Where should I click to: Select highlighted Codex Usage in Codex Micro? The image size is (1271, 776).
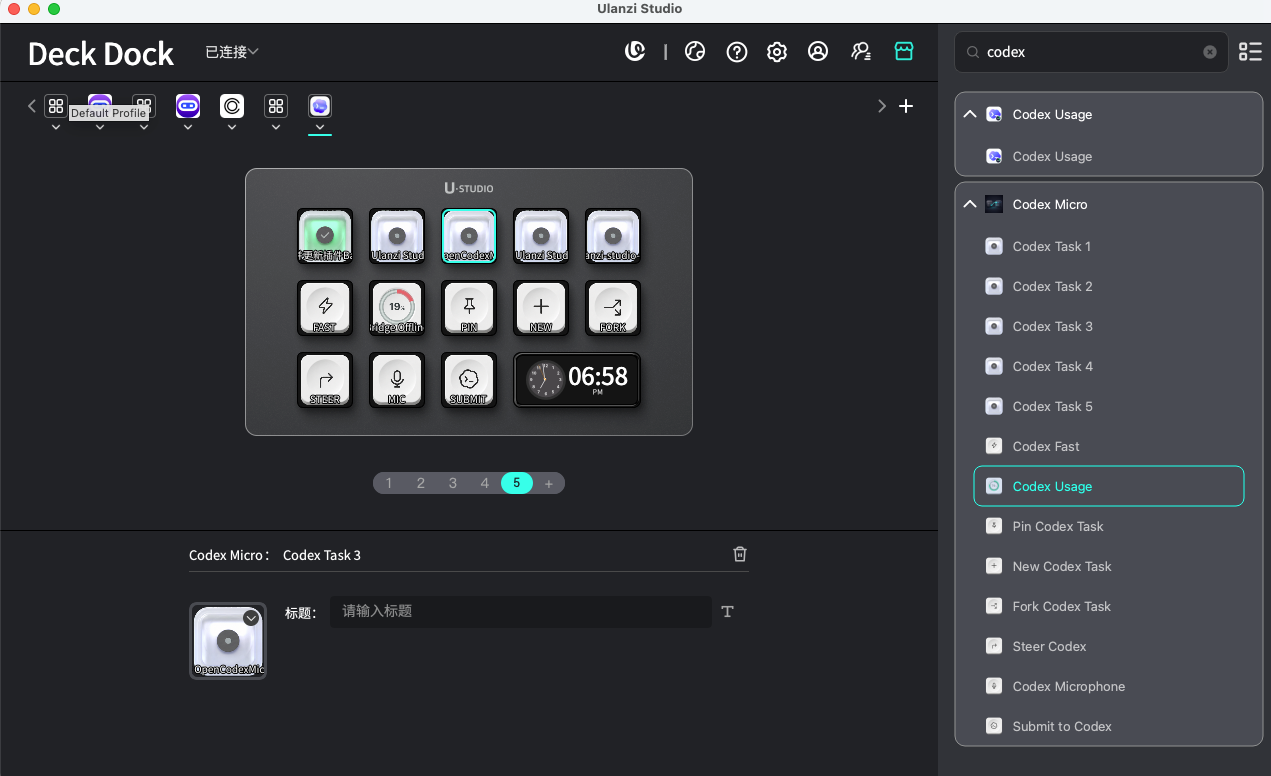coord(1108,486)
